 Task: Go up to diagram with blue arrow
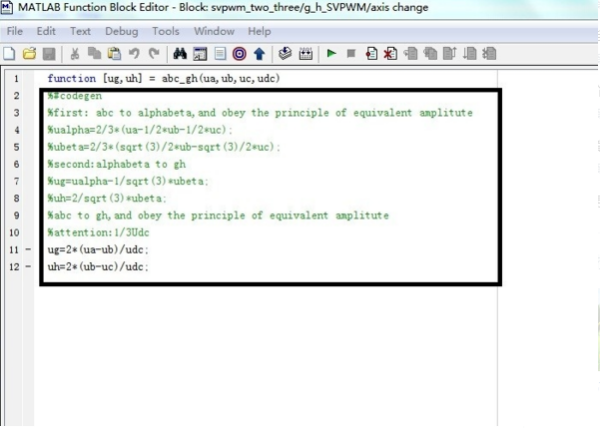point(259,54)
